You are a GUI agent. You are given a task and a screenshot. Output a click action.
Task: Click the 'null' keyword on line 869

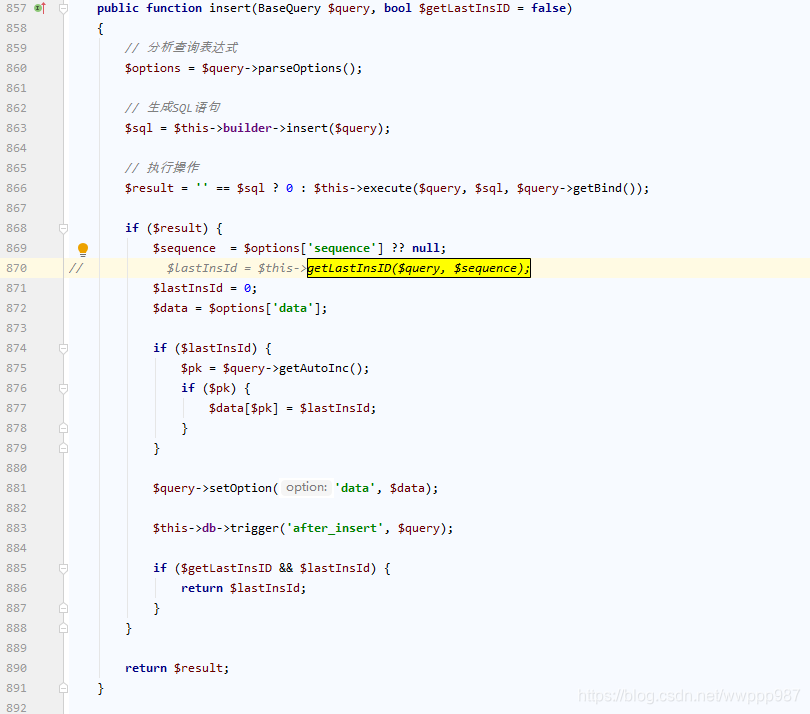(426, 249)
